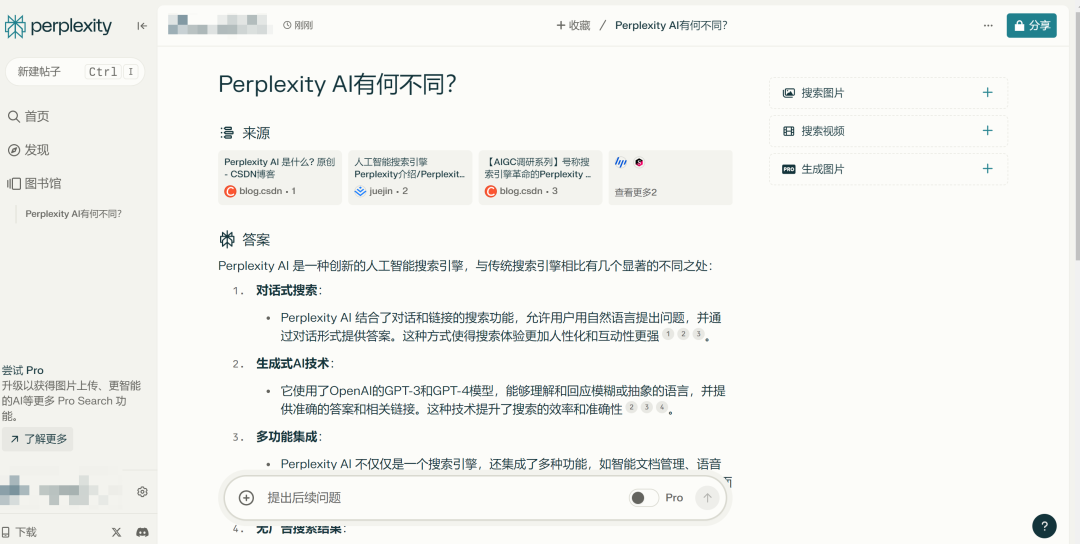Open the 图书馆 library page

coord(34,184)
